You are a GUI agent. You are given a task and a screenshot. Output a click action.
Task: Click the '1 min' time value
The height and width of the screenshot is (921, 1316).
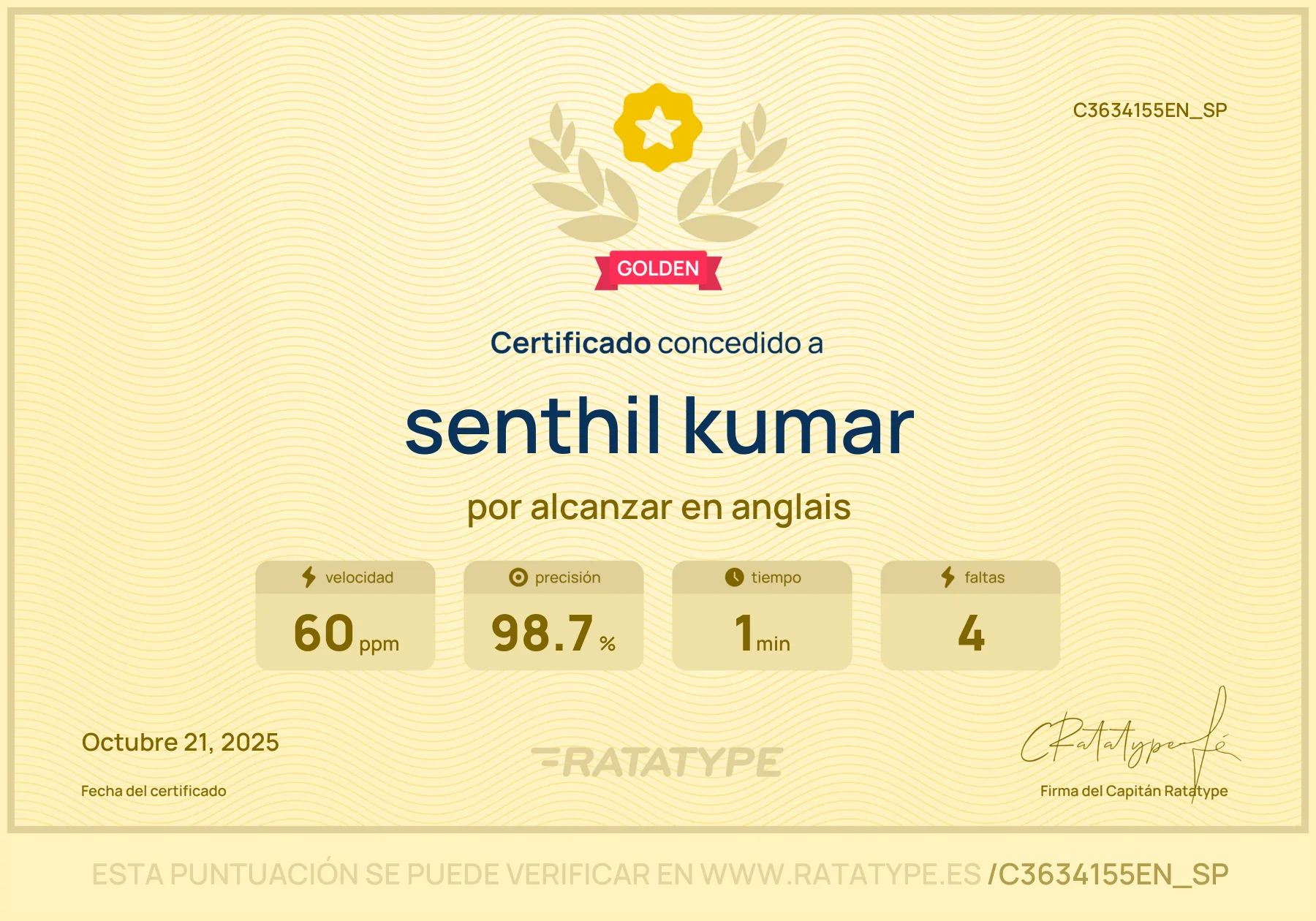[x=763, y=633]
